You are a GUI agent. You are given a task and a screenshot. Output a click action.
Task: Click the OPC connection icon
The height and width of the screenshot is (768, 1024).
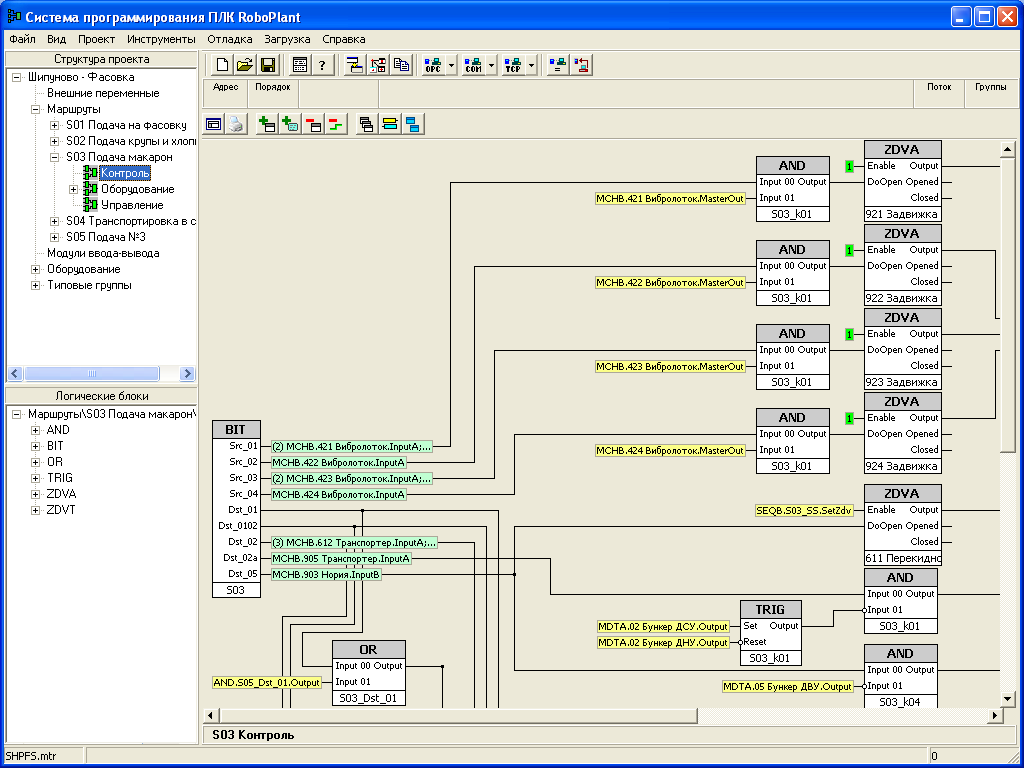pos(433,65)
